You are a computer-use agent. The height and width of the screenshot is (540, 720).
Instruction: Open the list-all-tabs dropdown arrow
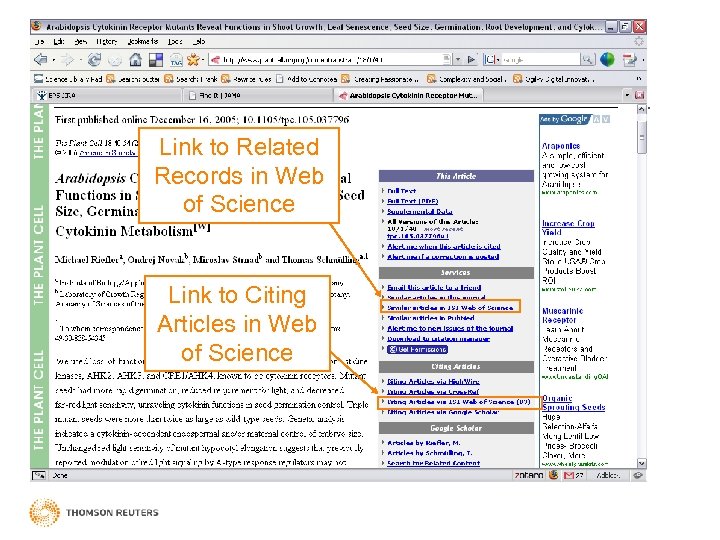627,95
